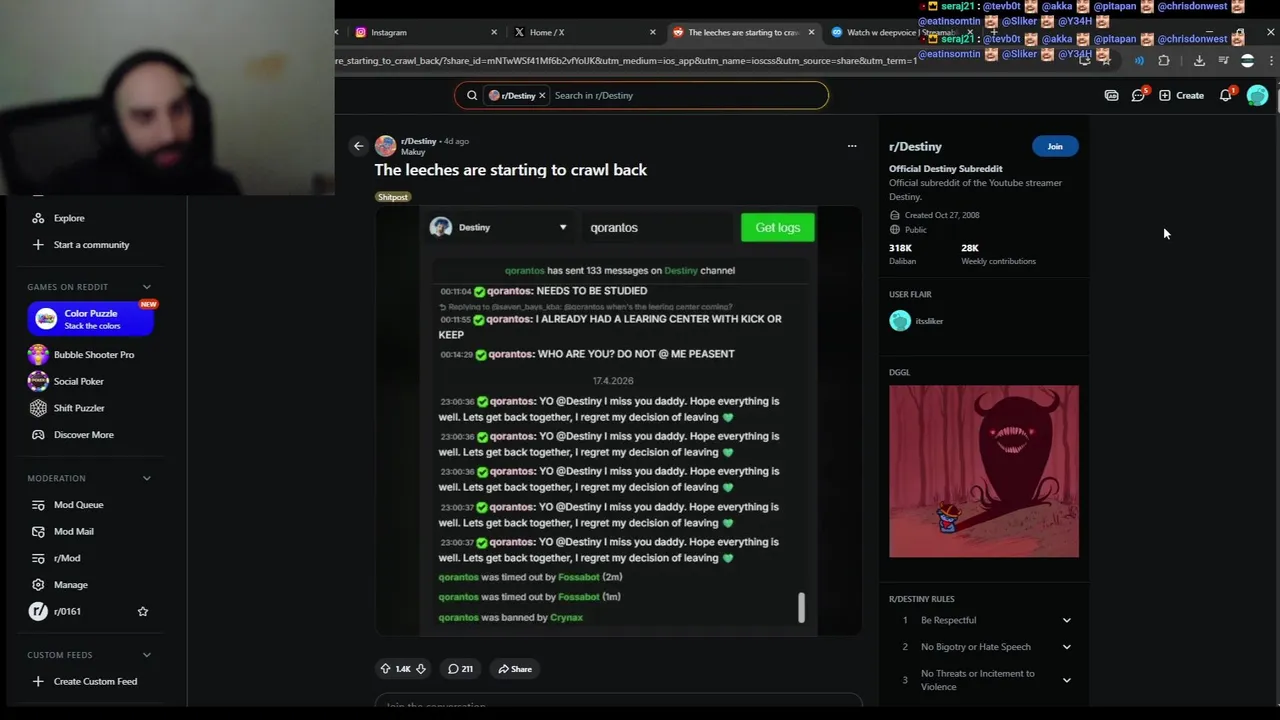Favorite r/0161 with the star
This screenshot has height=720, width=1280.
click(x=143, y=611)
